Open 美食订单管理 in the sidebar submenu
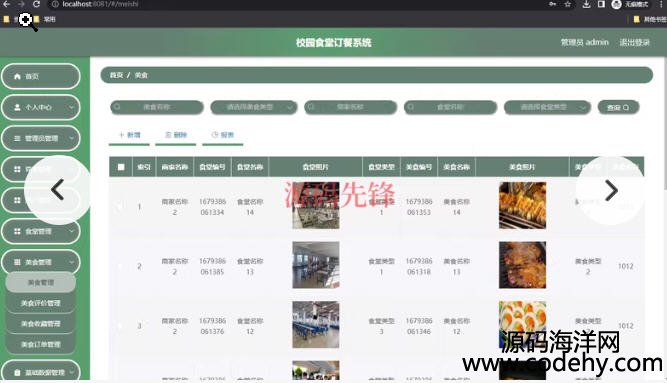The height and width of the screenshot is (383, 667). pos(41,344)
